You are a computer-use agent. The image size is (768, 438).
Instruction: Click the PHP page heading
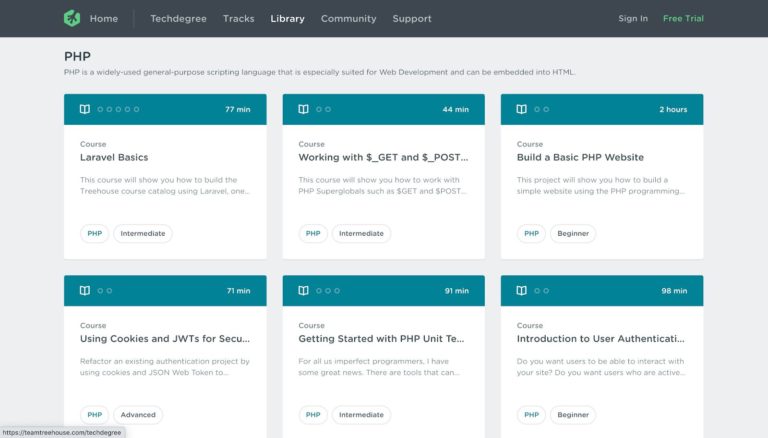tap(77, 56)
